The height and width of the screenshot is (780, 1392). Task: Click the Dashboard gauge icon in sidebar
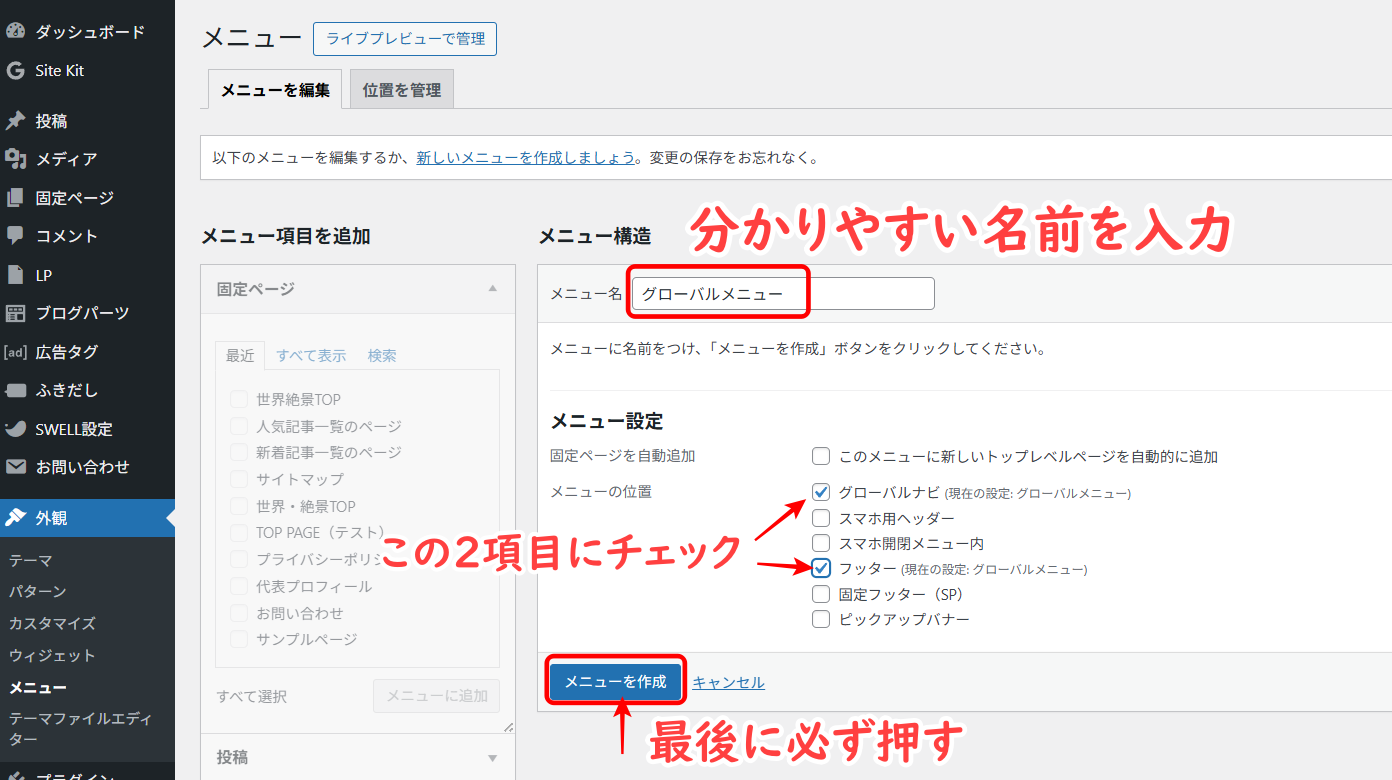15,31
